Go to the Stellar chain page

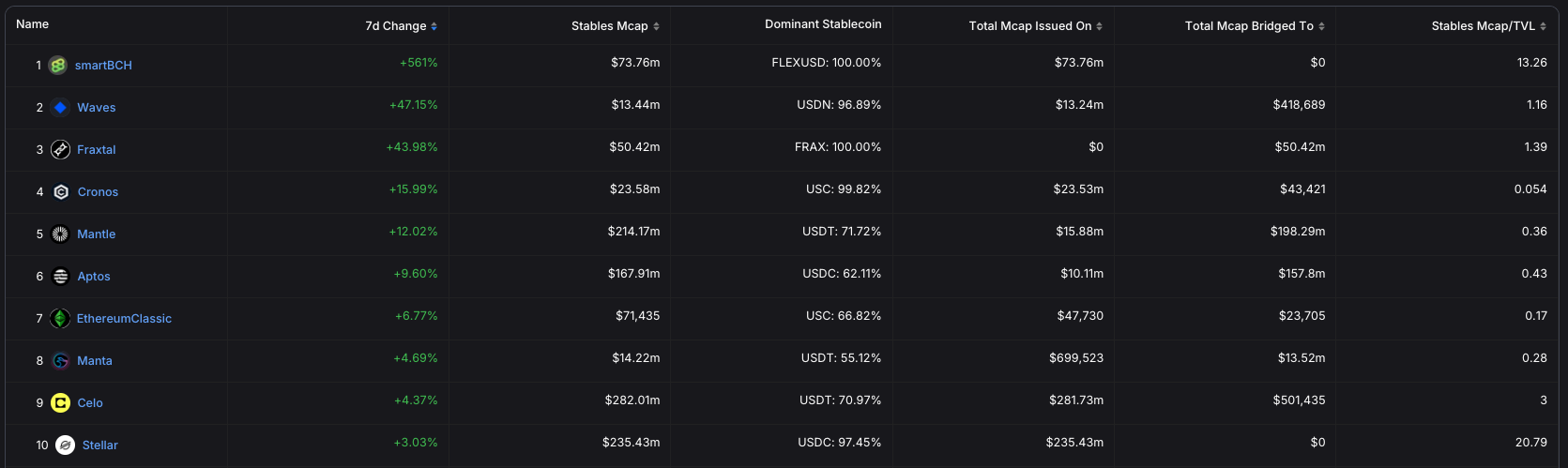pos(99,445)
